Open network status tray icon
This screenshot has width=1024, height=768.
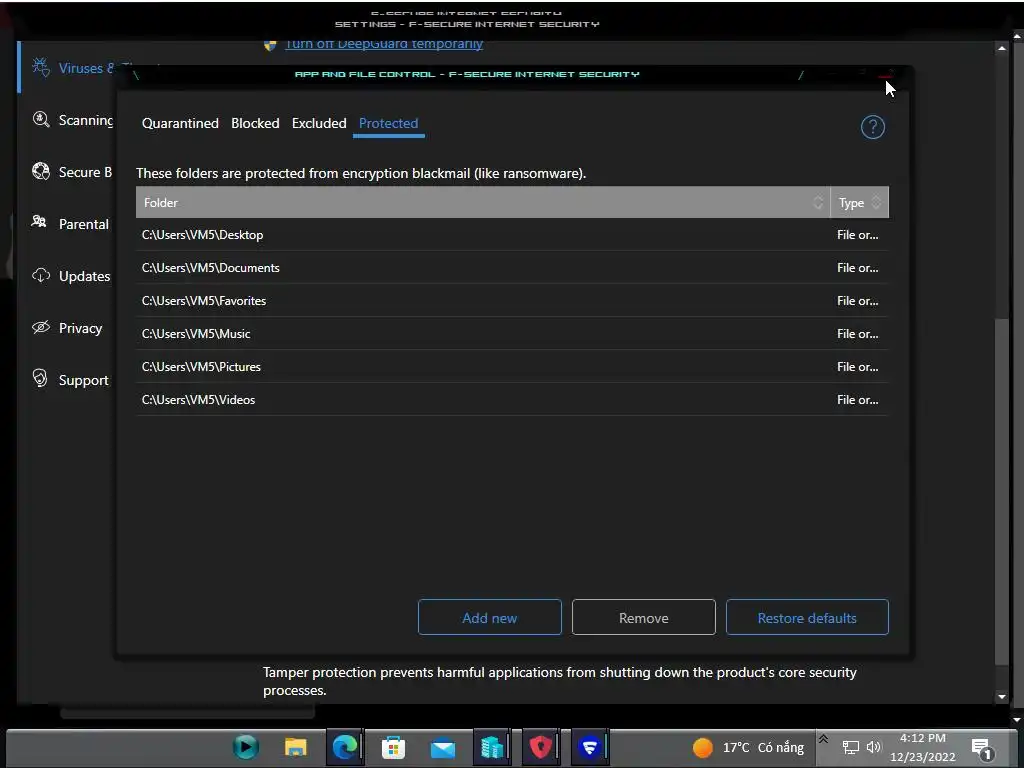pos(851,748)
